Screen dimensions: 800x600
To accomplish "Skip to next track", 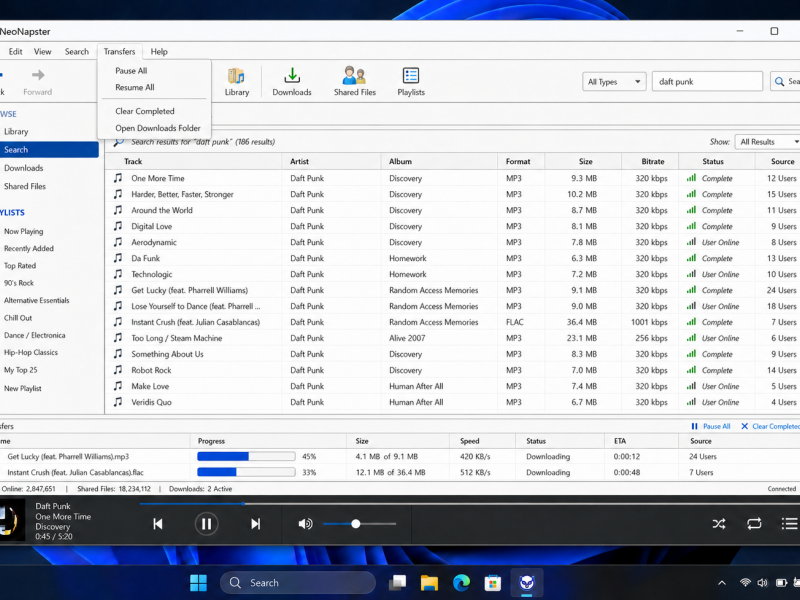I will tap(256, 524).
